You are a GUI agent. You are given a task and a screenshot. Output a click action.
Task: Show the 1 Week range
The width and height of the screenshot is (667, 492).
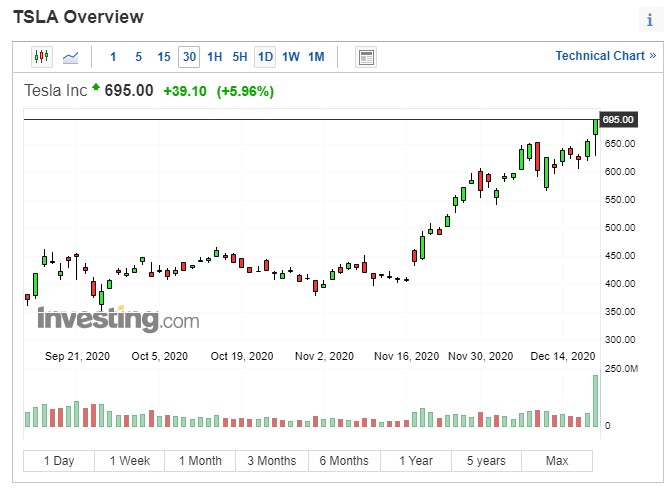[x=130, y=461]
